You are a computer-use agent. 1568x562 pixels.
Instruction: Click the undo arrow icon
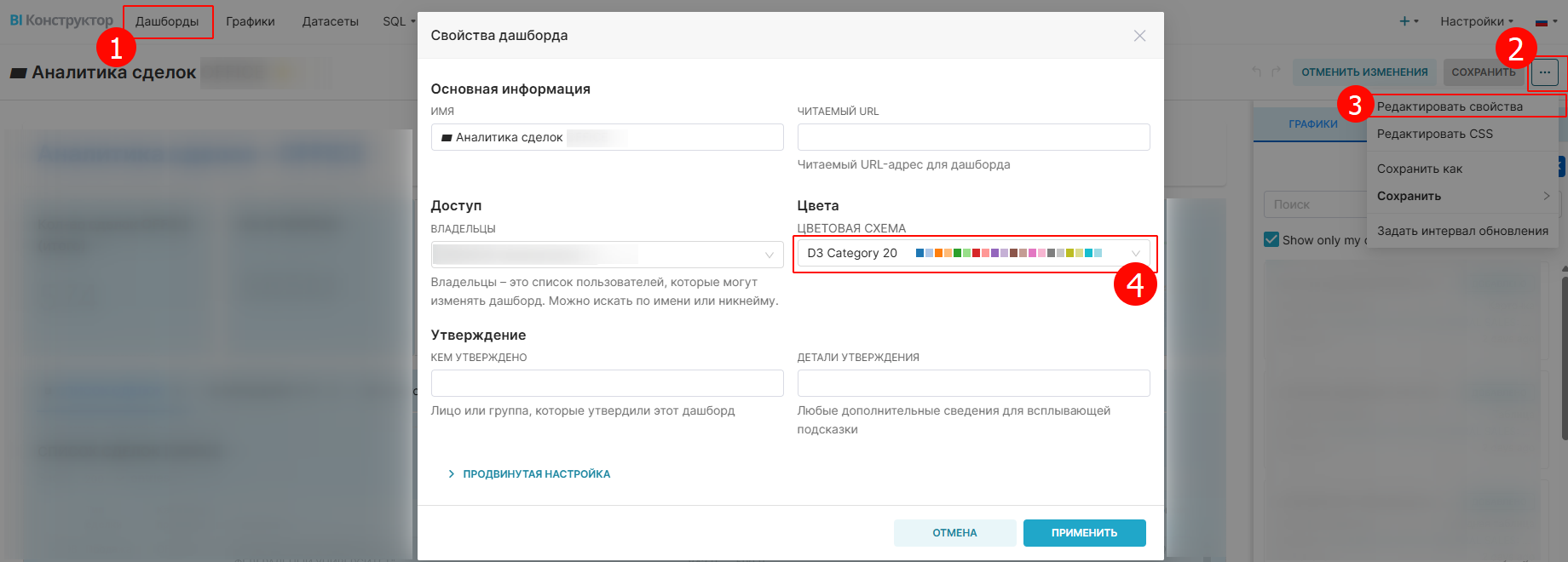(x=1256, y=72)
